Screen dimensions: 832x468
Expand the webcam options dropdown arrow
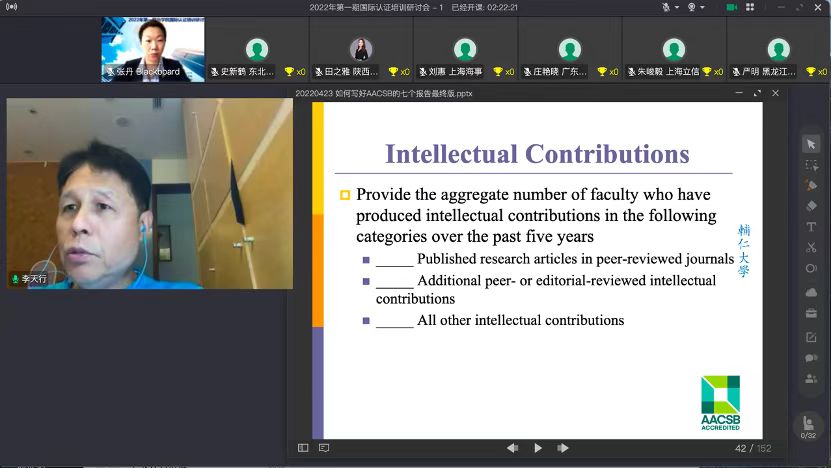coord(703,7)
